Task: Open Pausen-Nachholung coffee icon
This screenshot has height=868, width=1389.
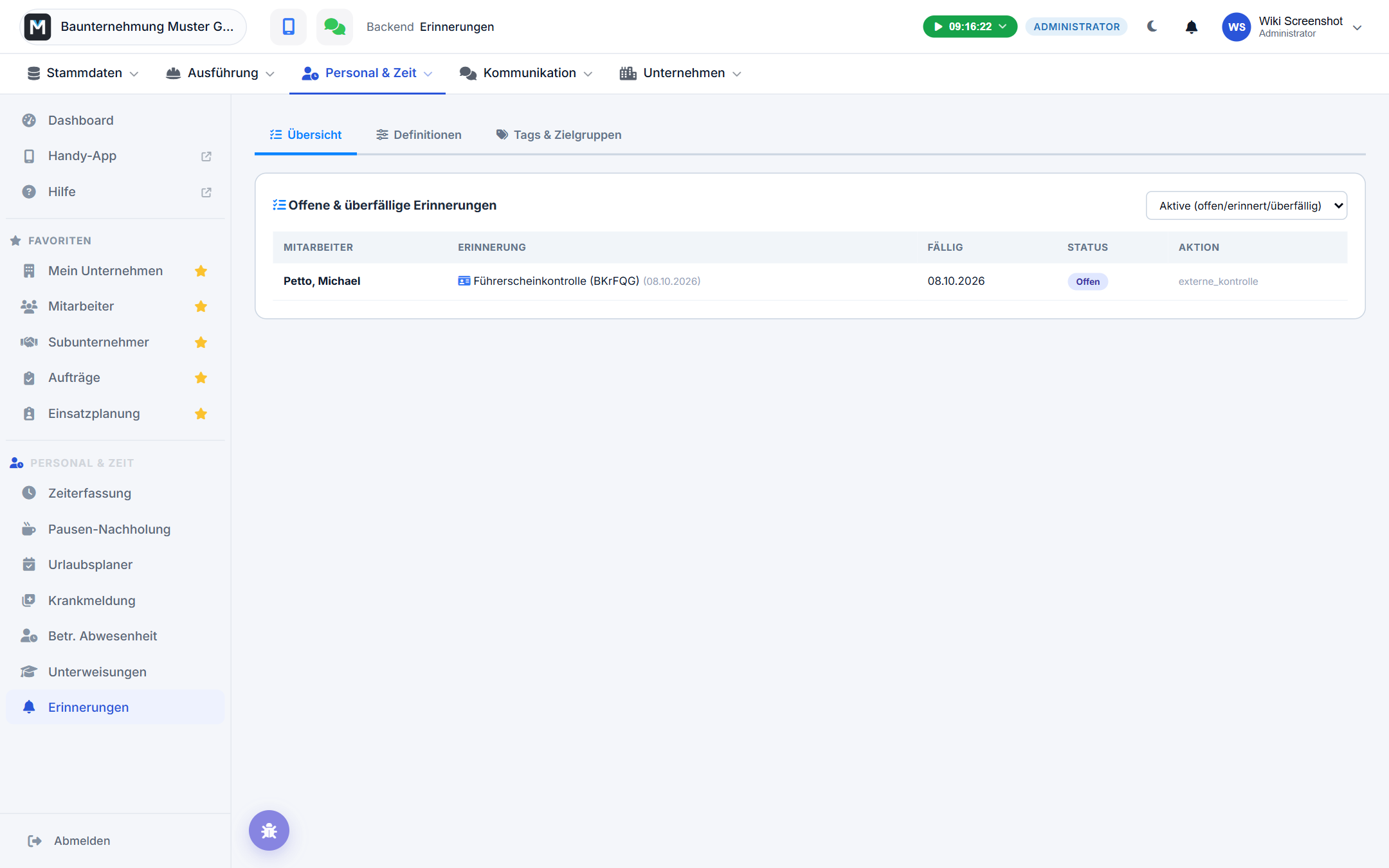Action: (29, 529)
